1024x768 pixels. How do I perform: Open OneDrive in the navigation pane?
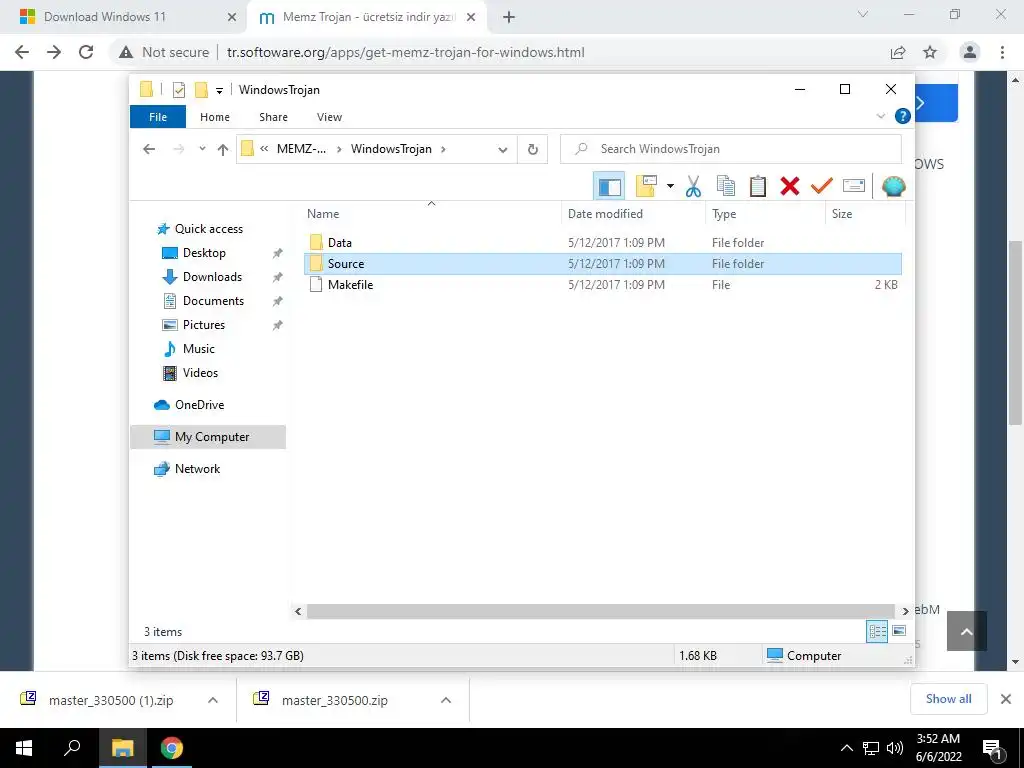199,405
